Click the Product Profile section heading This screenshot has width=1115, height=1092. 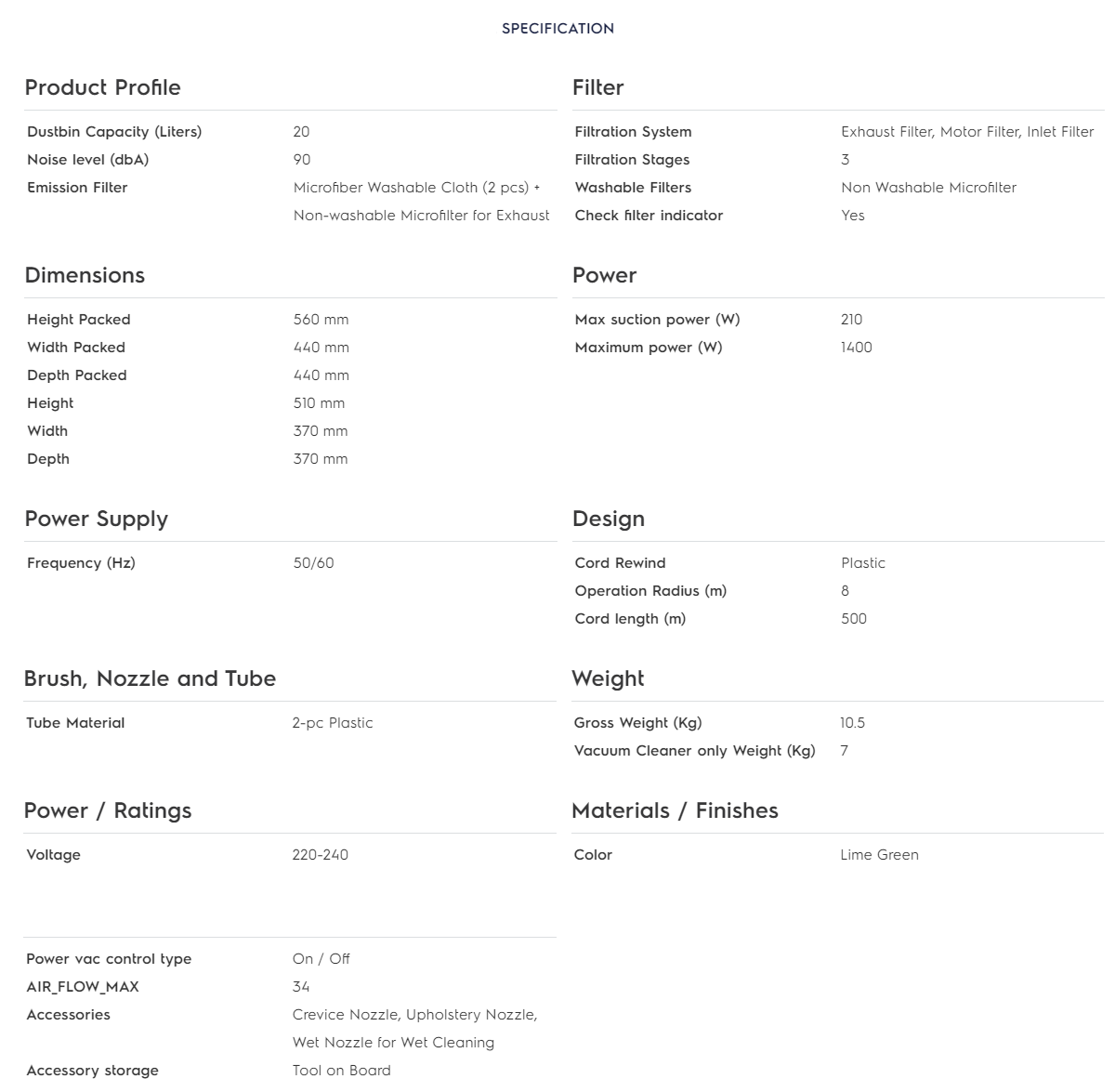(x=102, y=87)
